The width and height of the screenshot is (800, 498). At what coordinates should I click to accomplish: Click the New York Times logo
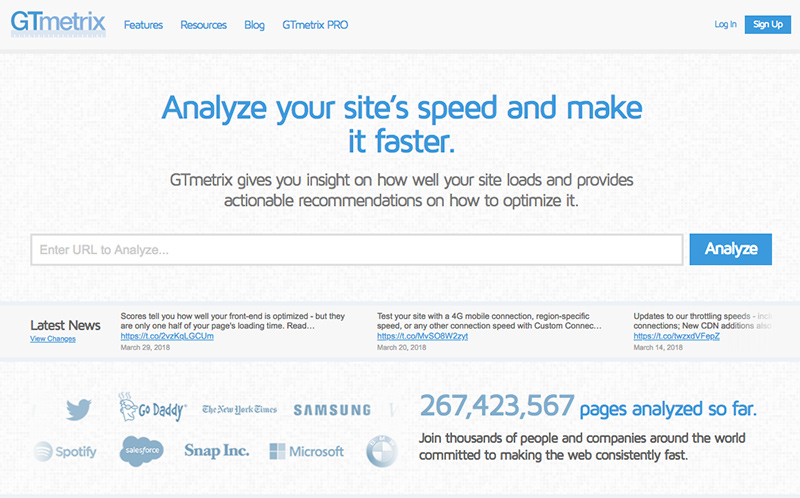(240, 409)
